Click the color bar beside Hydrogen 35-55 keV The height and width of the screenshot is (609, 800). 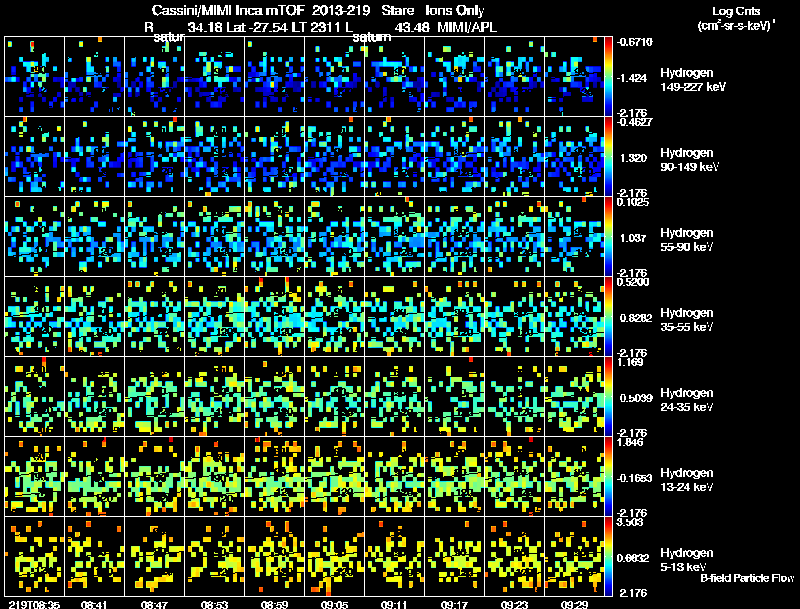608,317
